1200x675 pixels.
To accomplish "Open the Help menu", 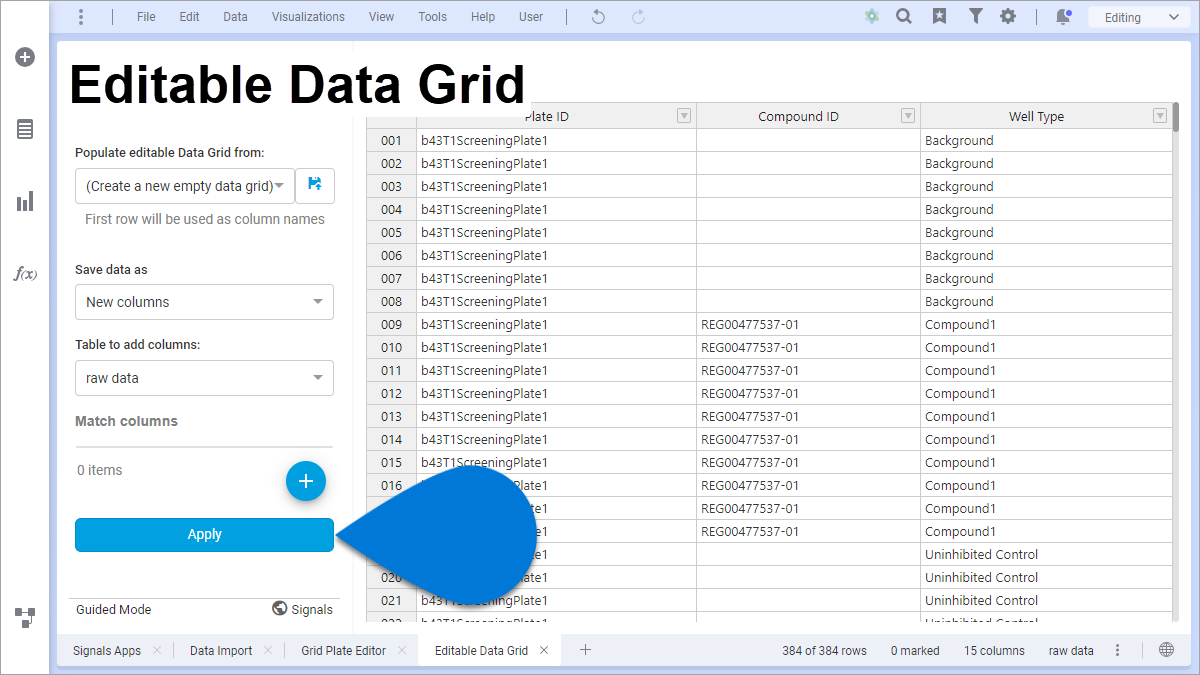I will 483,17.
